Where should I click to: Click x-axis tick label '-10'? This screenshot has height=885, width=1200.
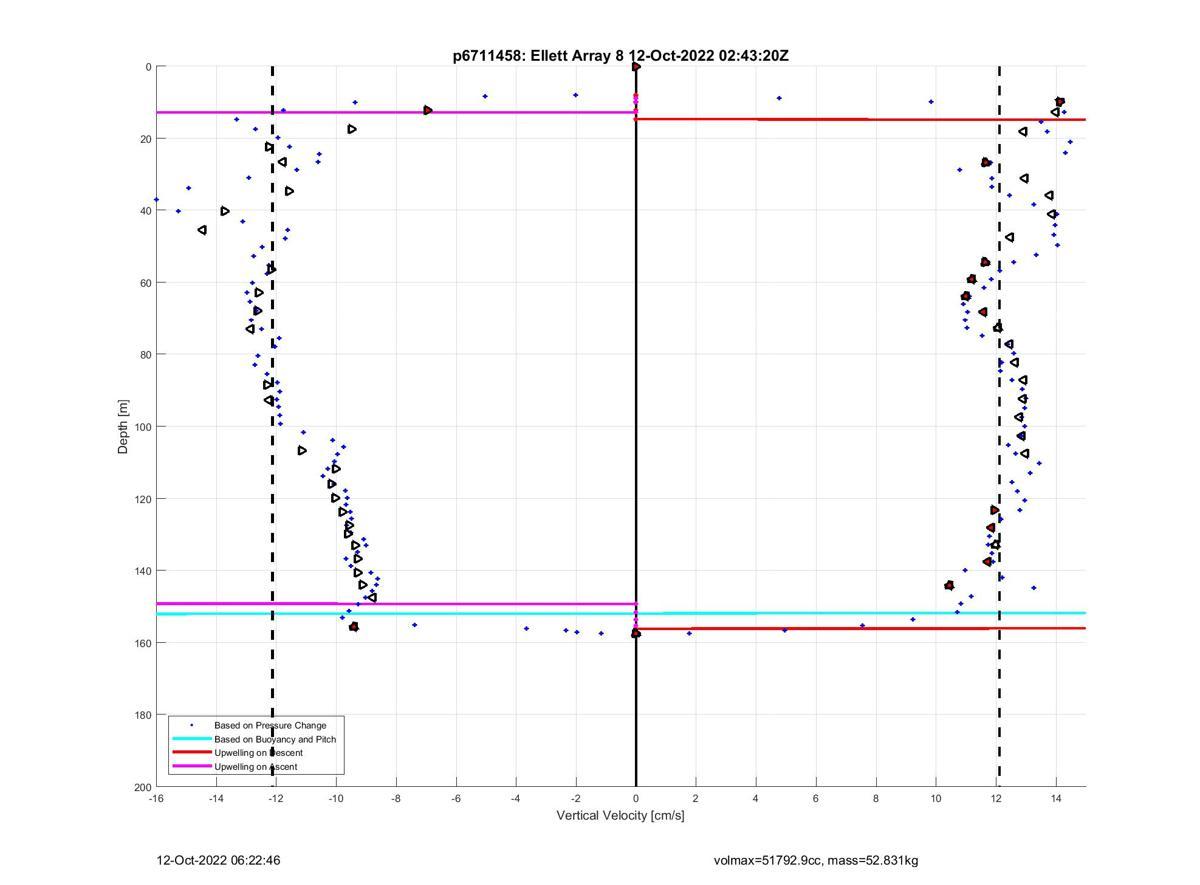tap(336, 798)
